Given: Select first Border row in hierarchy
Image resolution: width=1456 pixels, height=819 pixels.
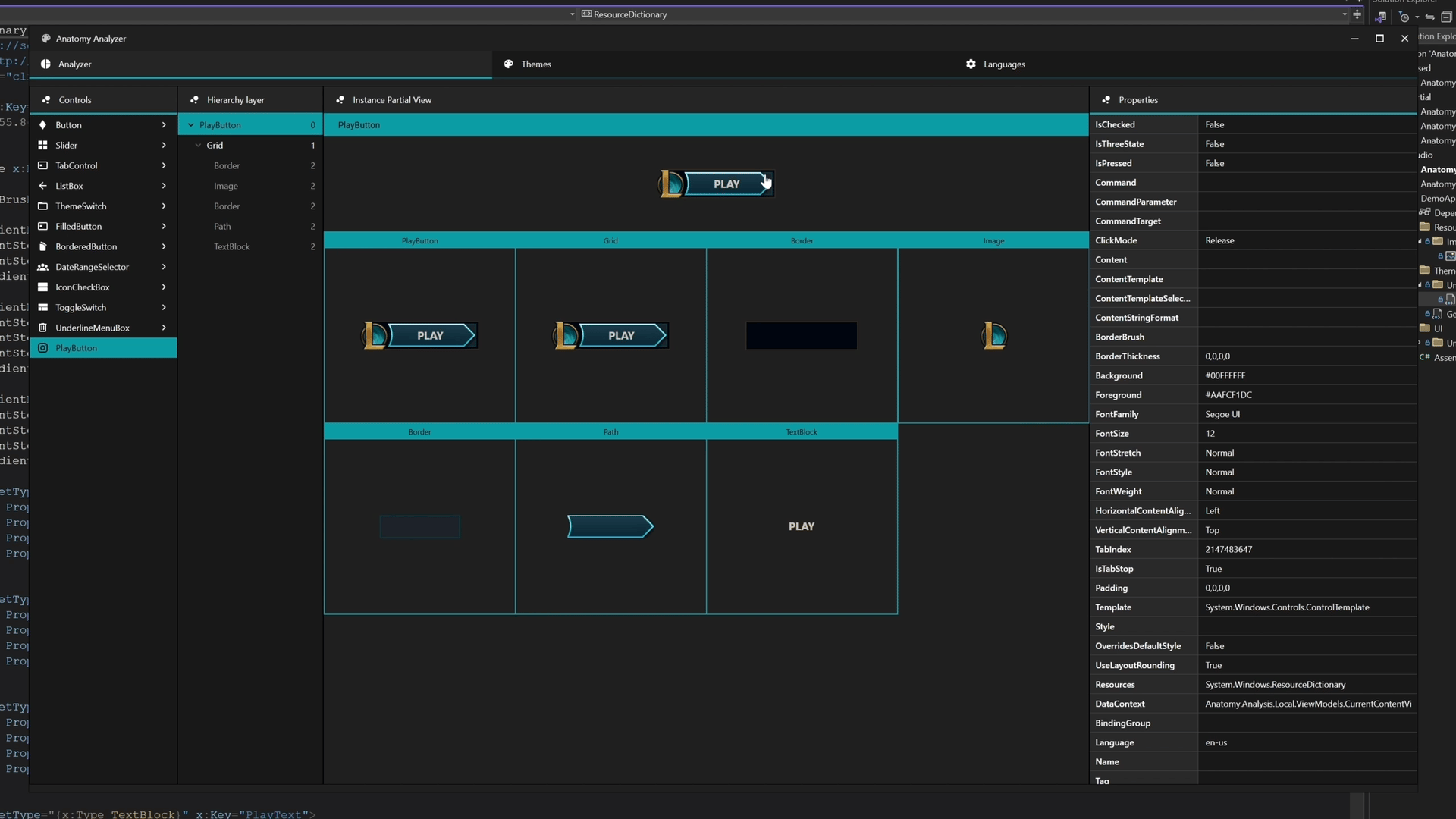Looking at the screenshot, I should (x=250, y=165).
